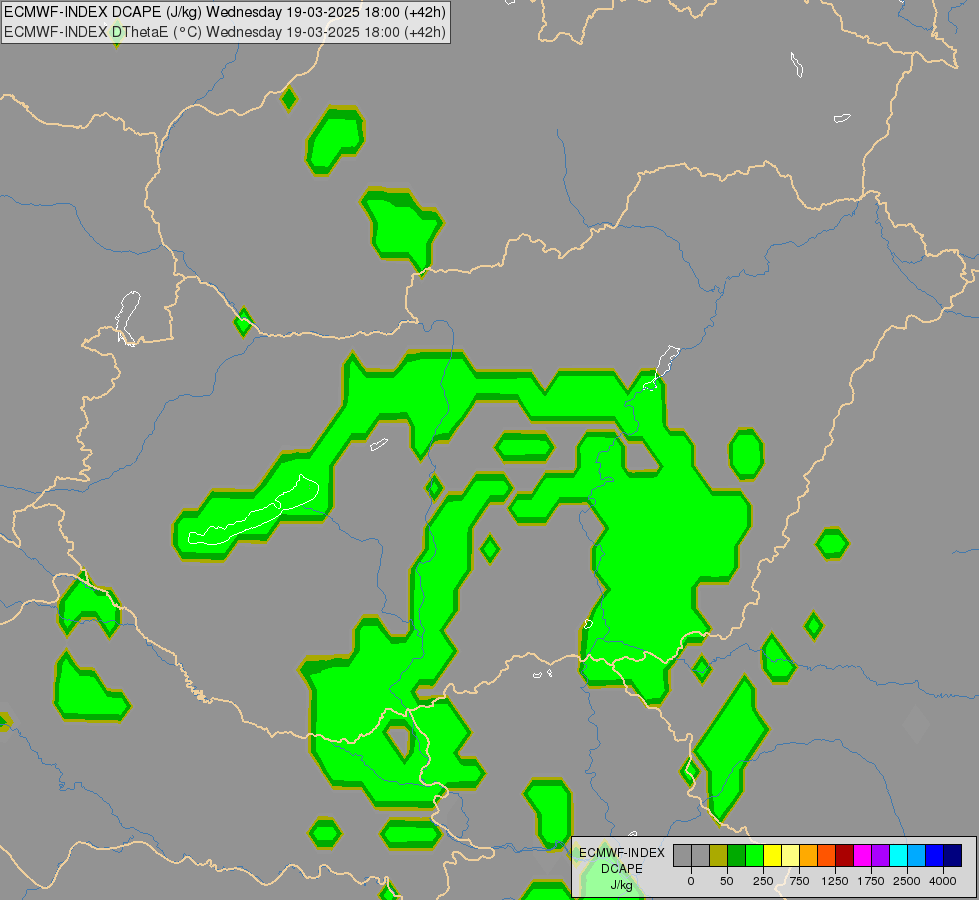Click the magenta legend swatch
The height and width of the screenshot is (900, 979).
click(x=863, y=856)
